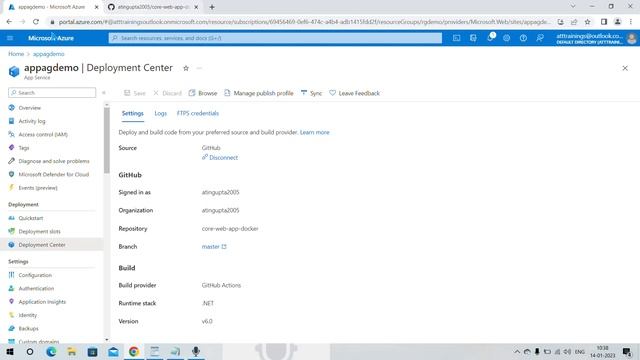Open Microsoft Edge from the taskbar

51,351
